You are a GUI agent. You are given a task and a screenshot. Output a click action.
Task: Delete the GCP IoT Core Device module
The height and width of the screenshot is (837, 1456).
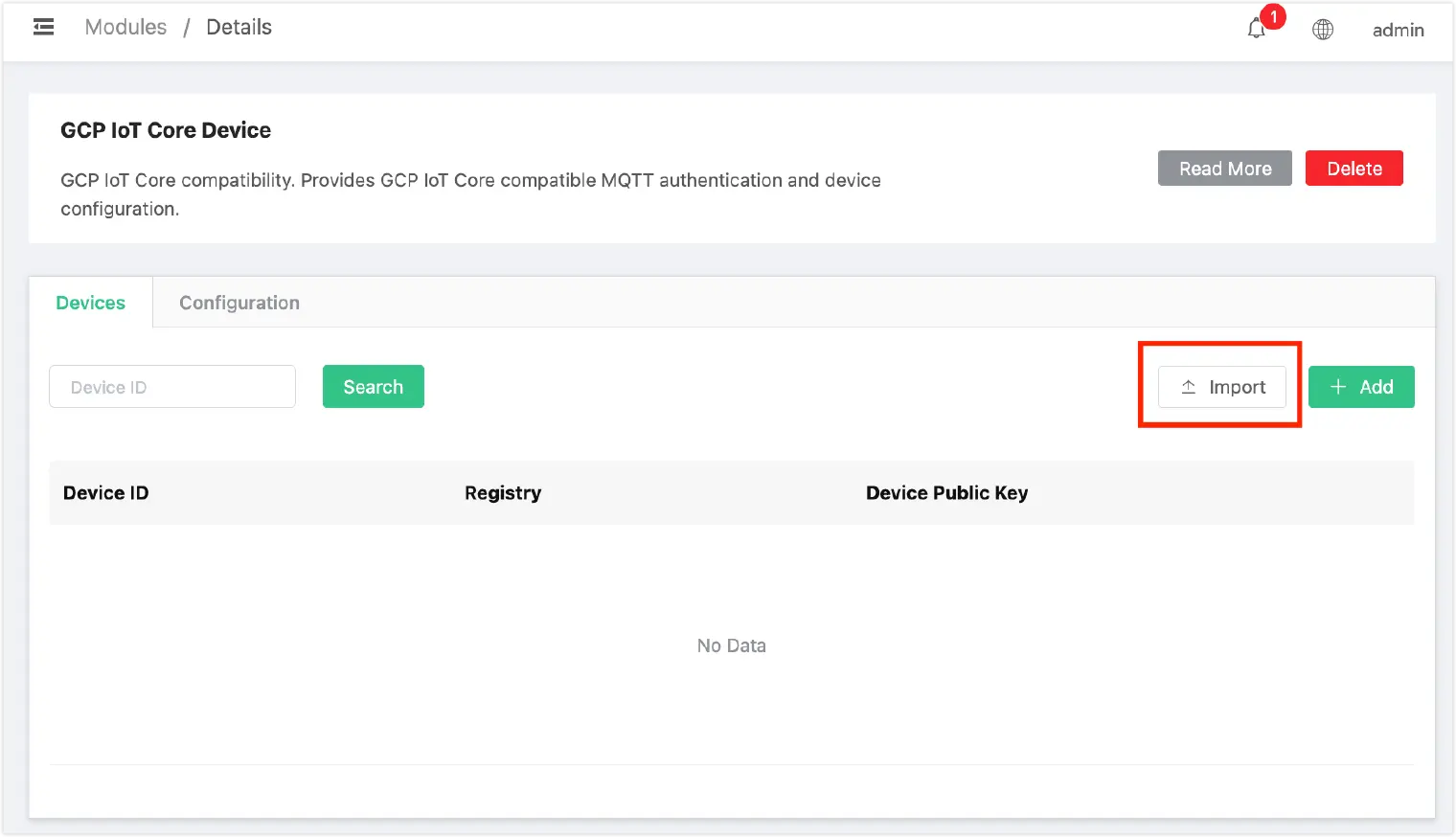pos(1354,169)
